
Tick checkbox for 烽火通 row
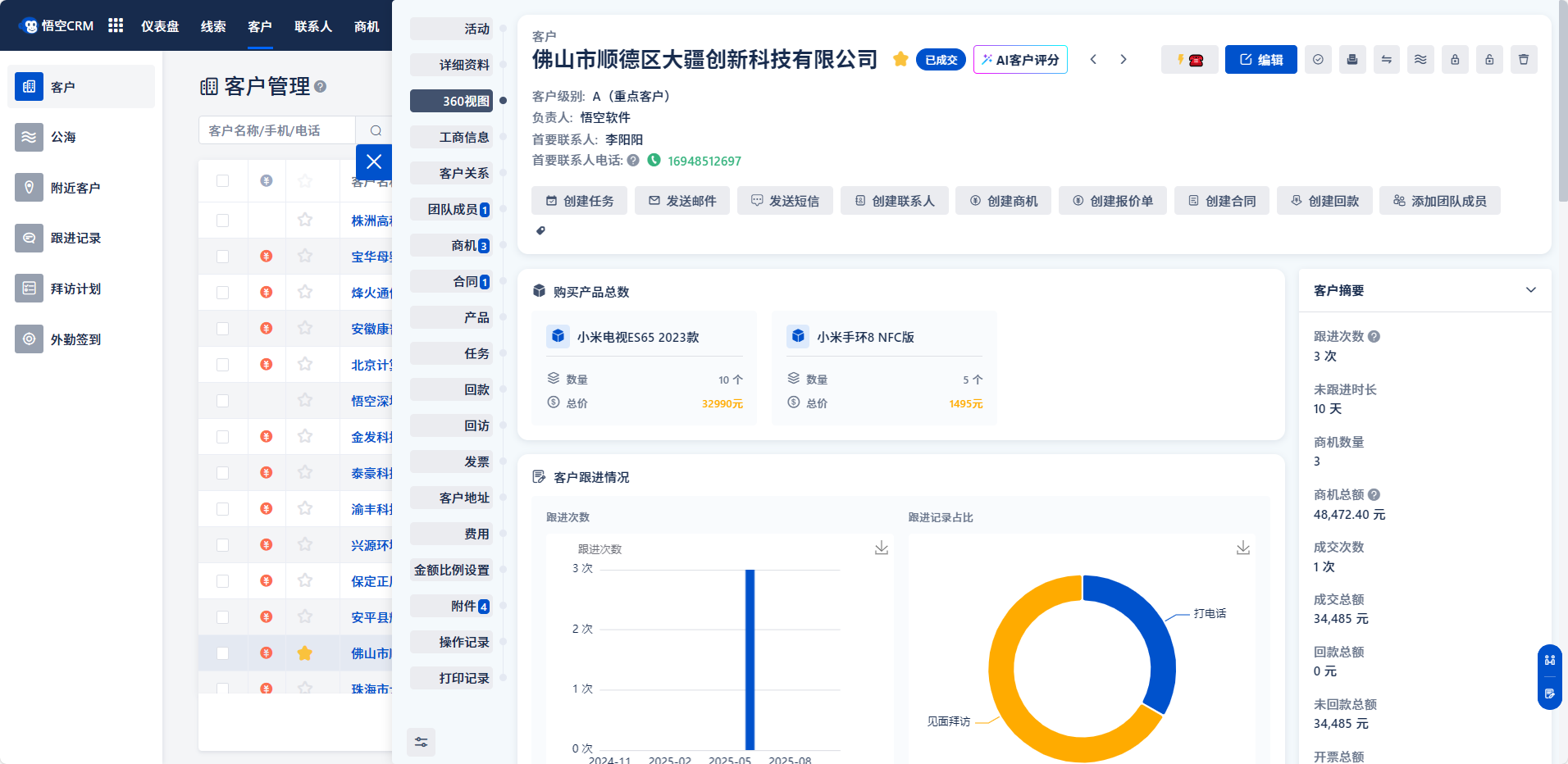click(222, 293)
